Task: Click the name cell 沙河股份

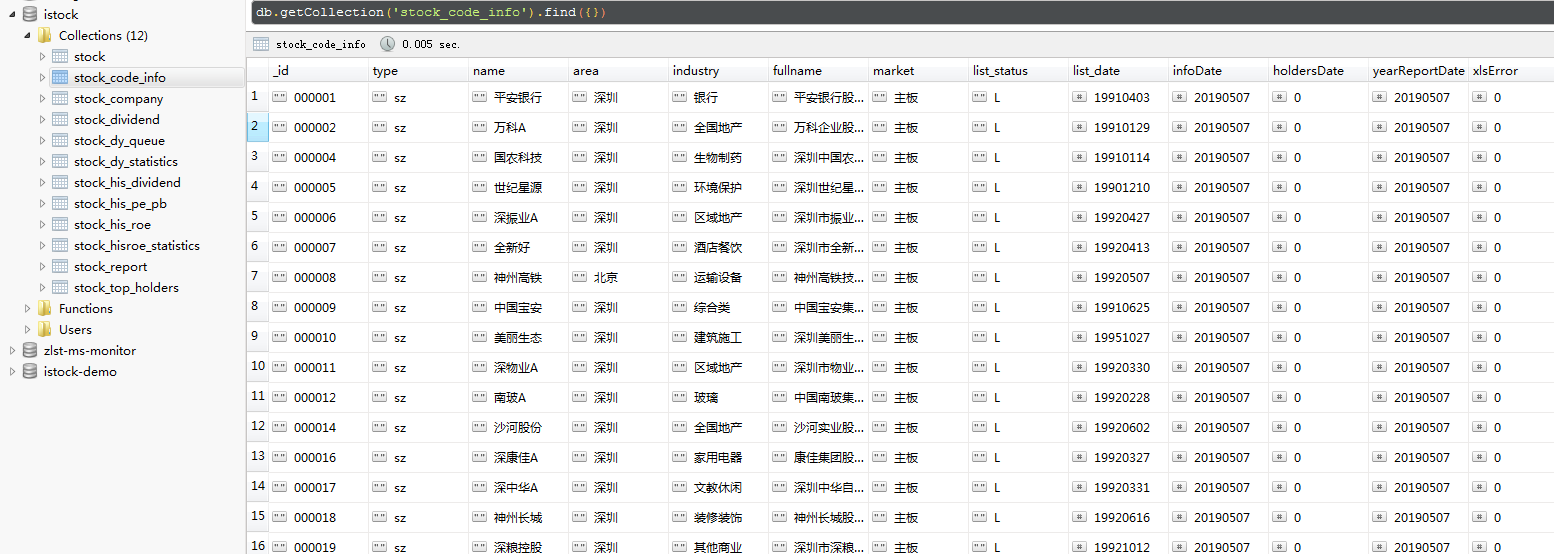Action: pyautogui.click(x=518, y=428)
